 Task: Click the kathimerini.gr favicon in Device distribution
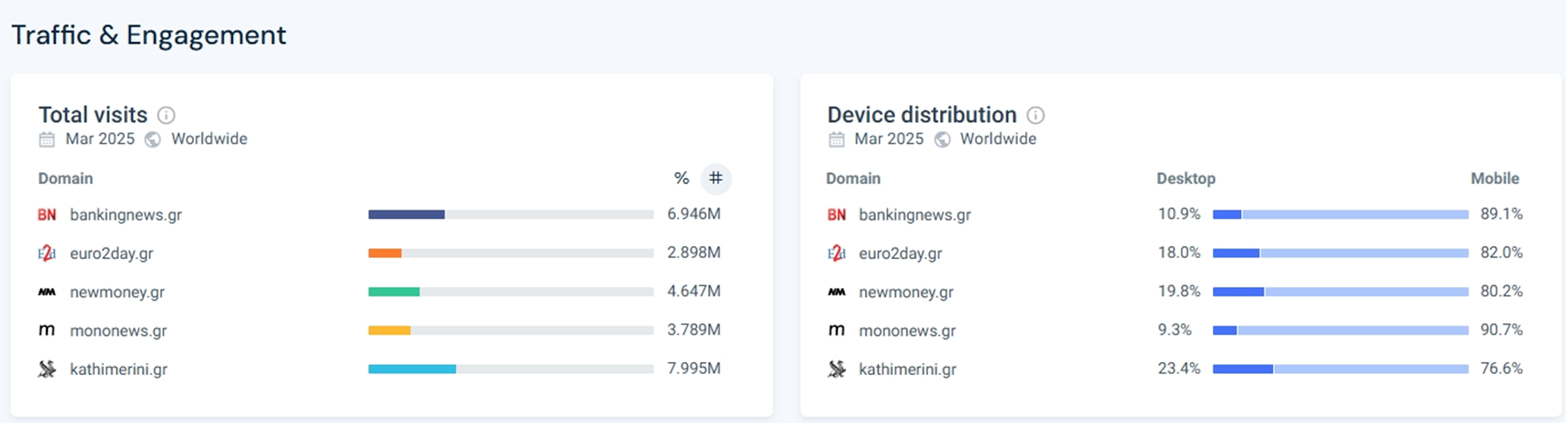[x=836, y=370]
